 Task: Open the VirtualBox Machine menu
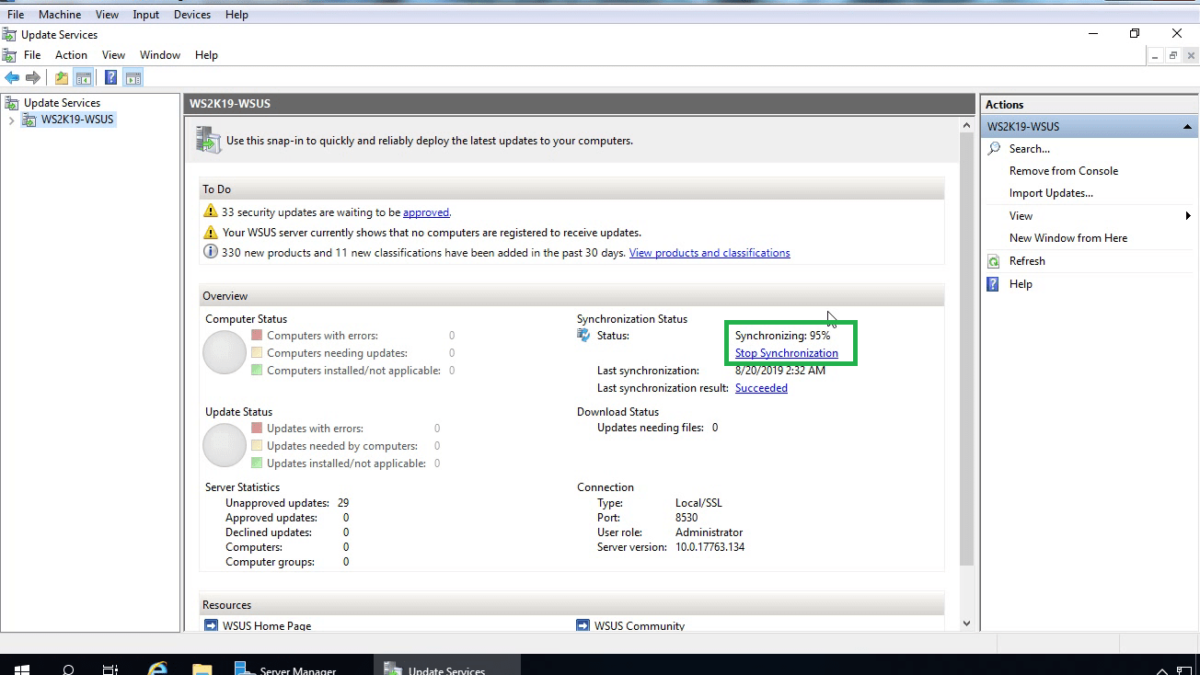pyautogui.click(x=60, y=15)
